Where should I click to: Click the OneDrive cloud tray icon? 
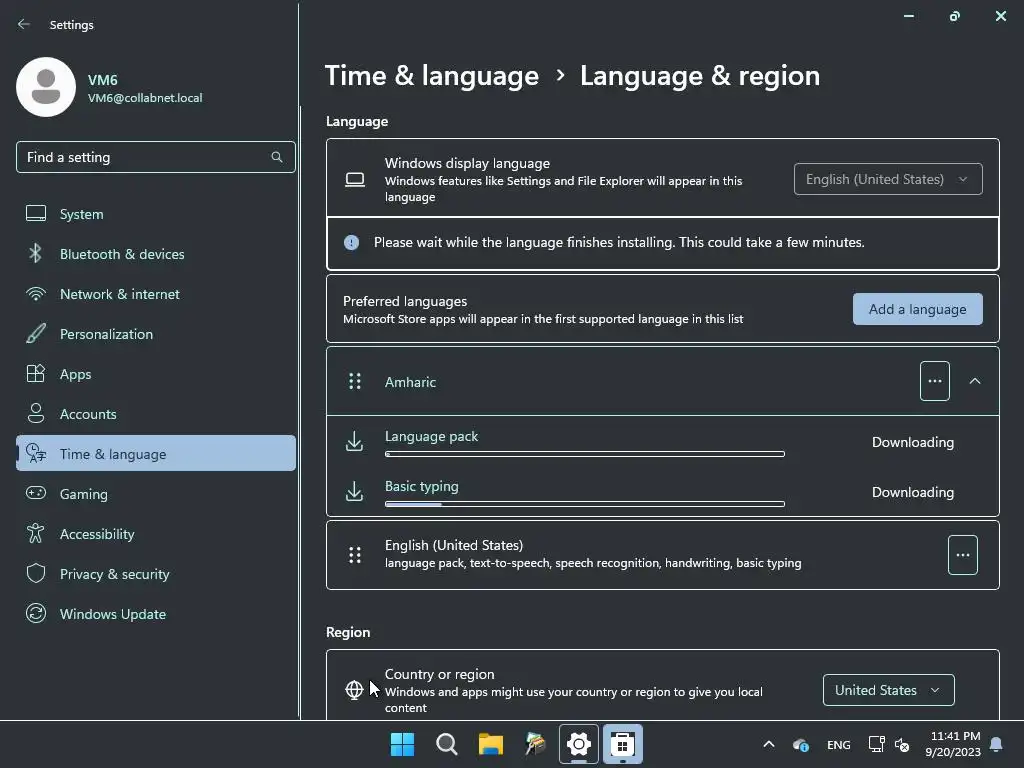point(801,744)
